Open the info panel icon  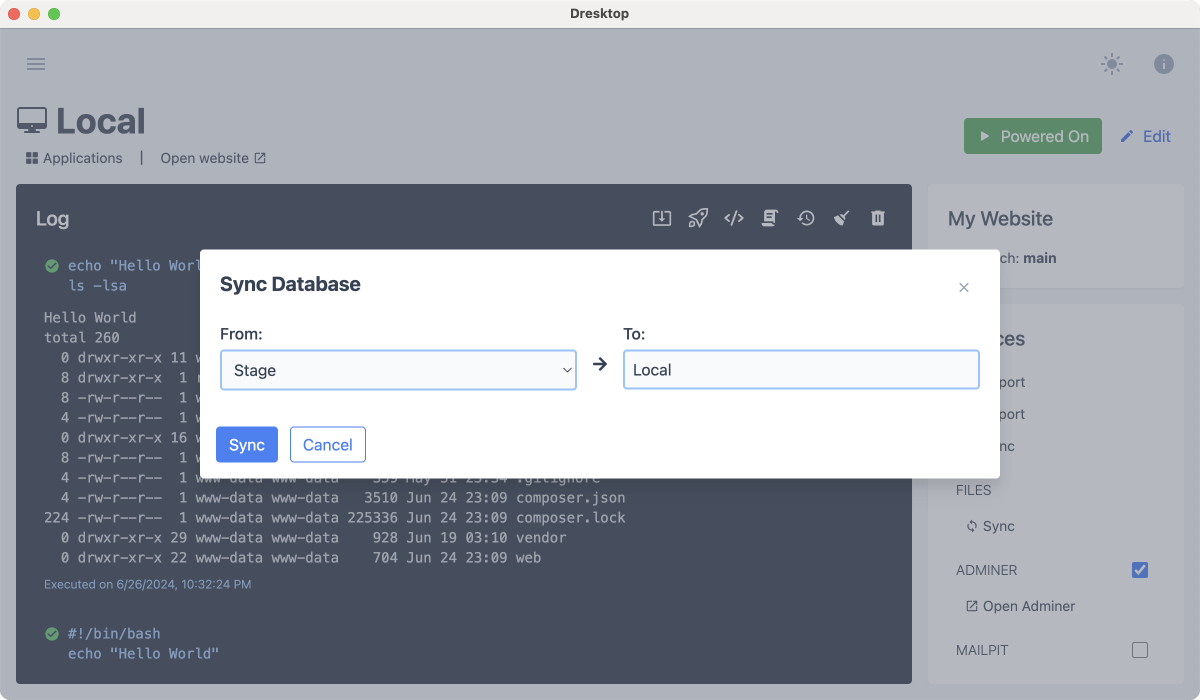[x=1163, y=63]
